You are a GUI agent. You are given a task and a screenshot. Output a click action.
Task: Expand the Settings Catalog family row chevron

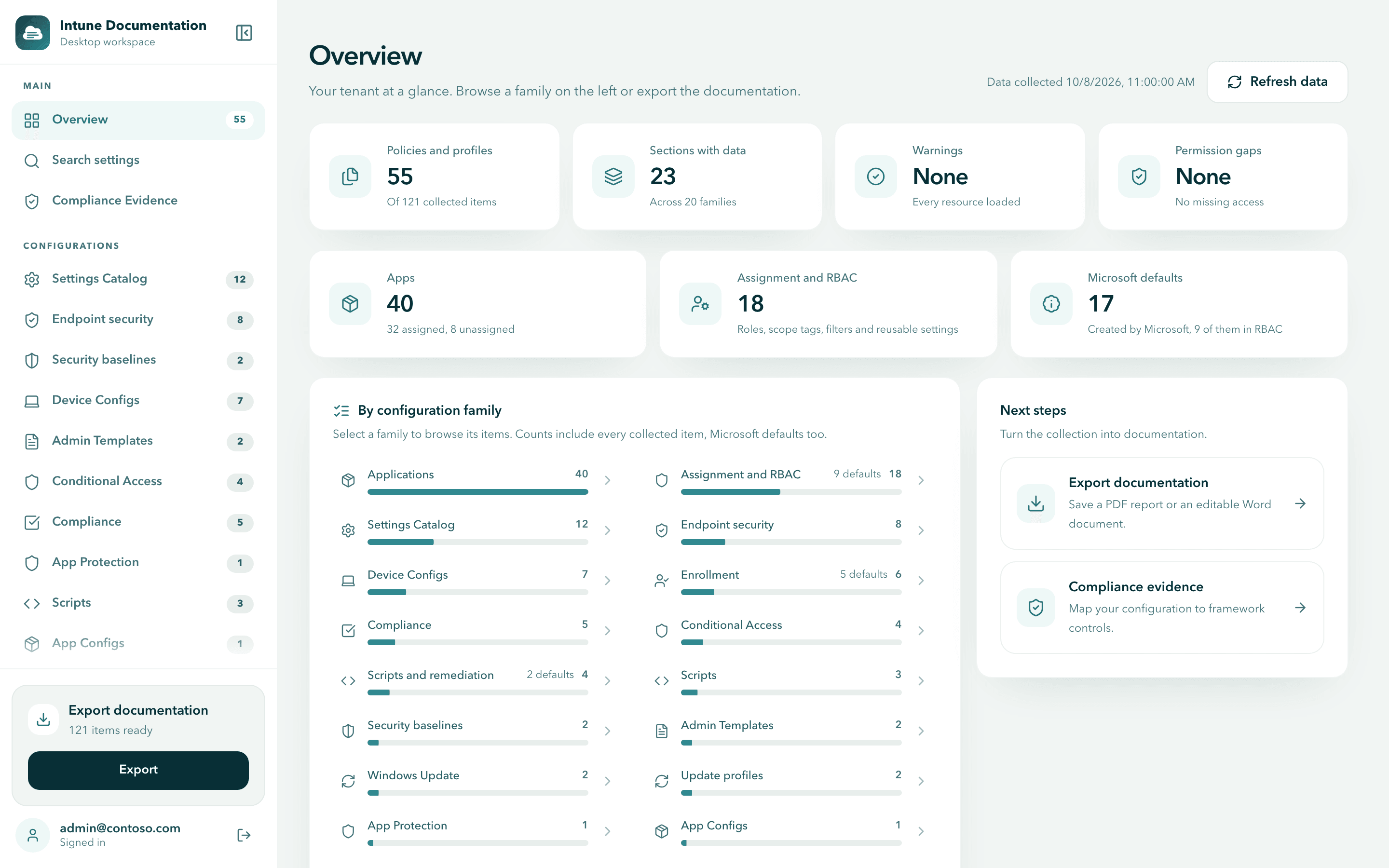tap(607, 530)
